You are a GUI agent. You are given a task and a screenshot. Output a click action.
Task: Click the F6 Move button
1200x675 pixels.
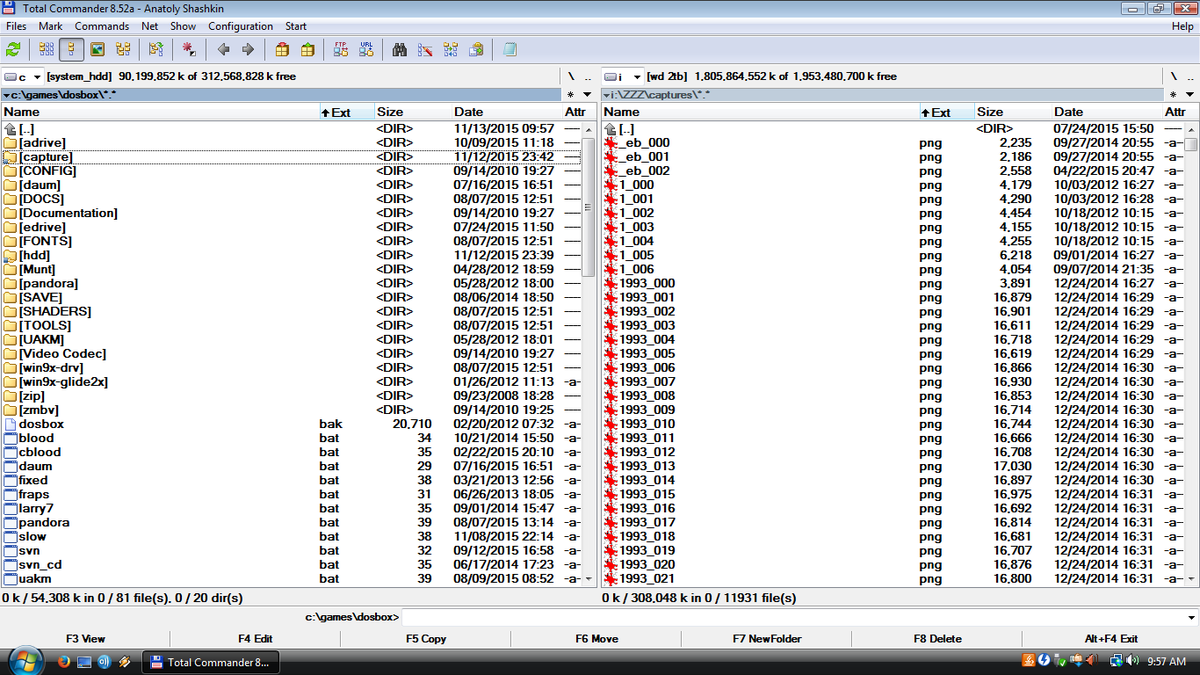click(x=597, y=638)
